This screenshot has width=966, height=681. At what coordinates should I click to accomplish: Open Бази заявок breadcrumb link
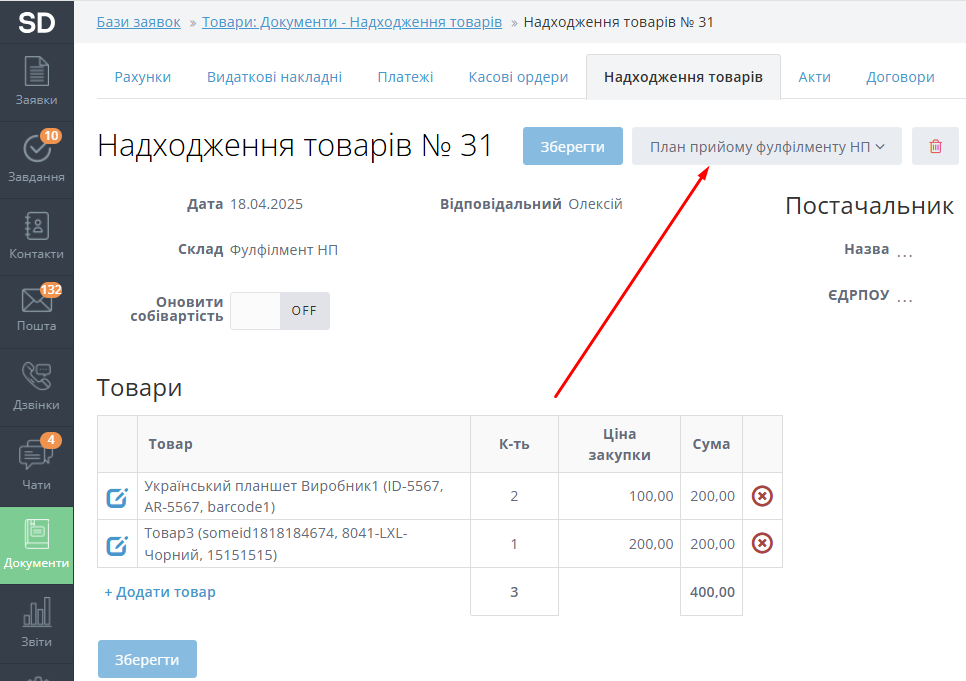point(139,22)
